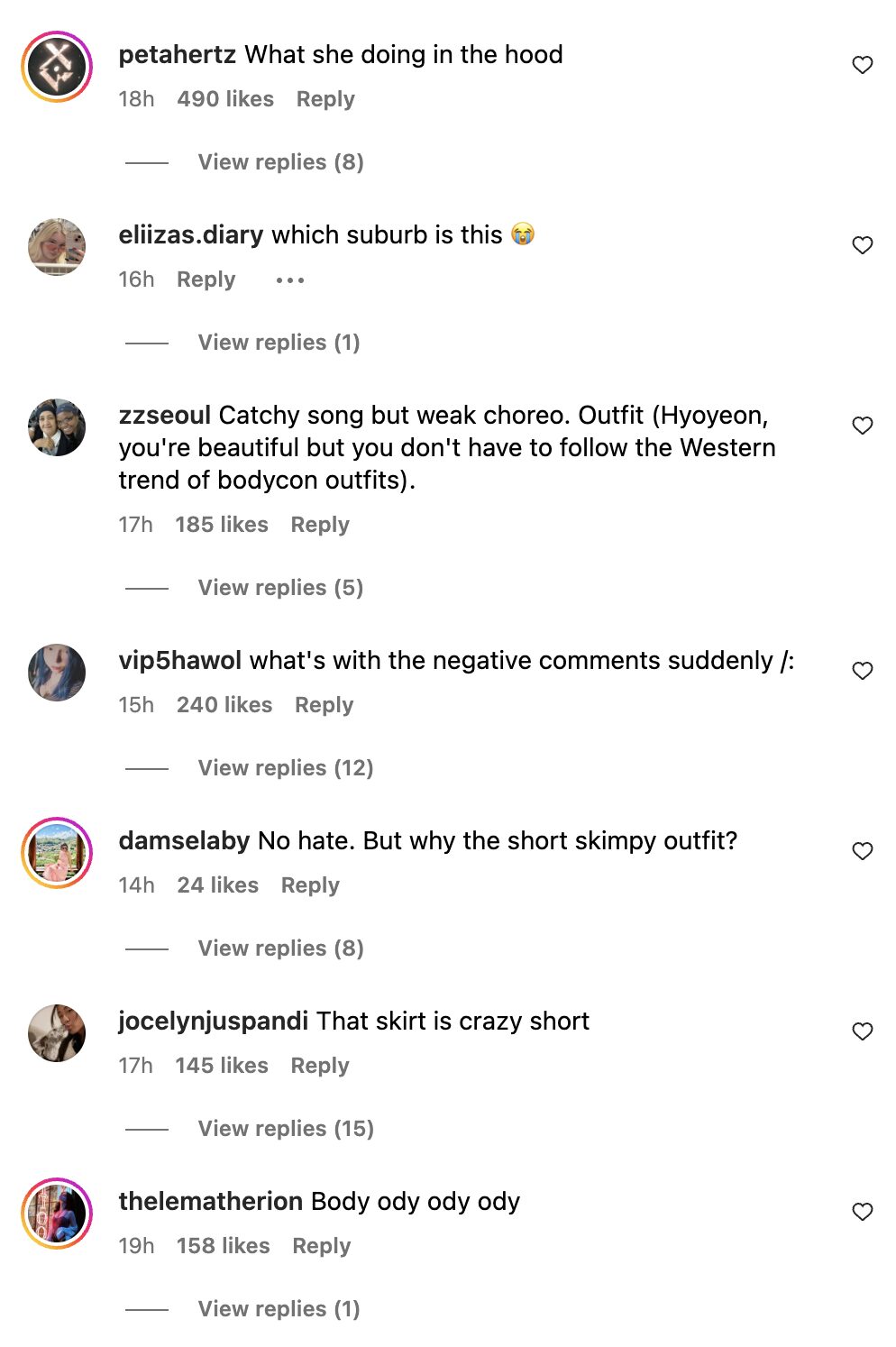Open petahertz's profile picture
Viewport: 896px width, 1347px height.
(x=57, y=67)
